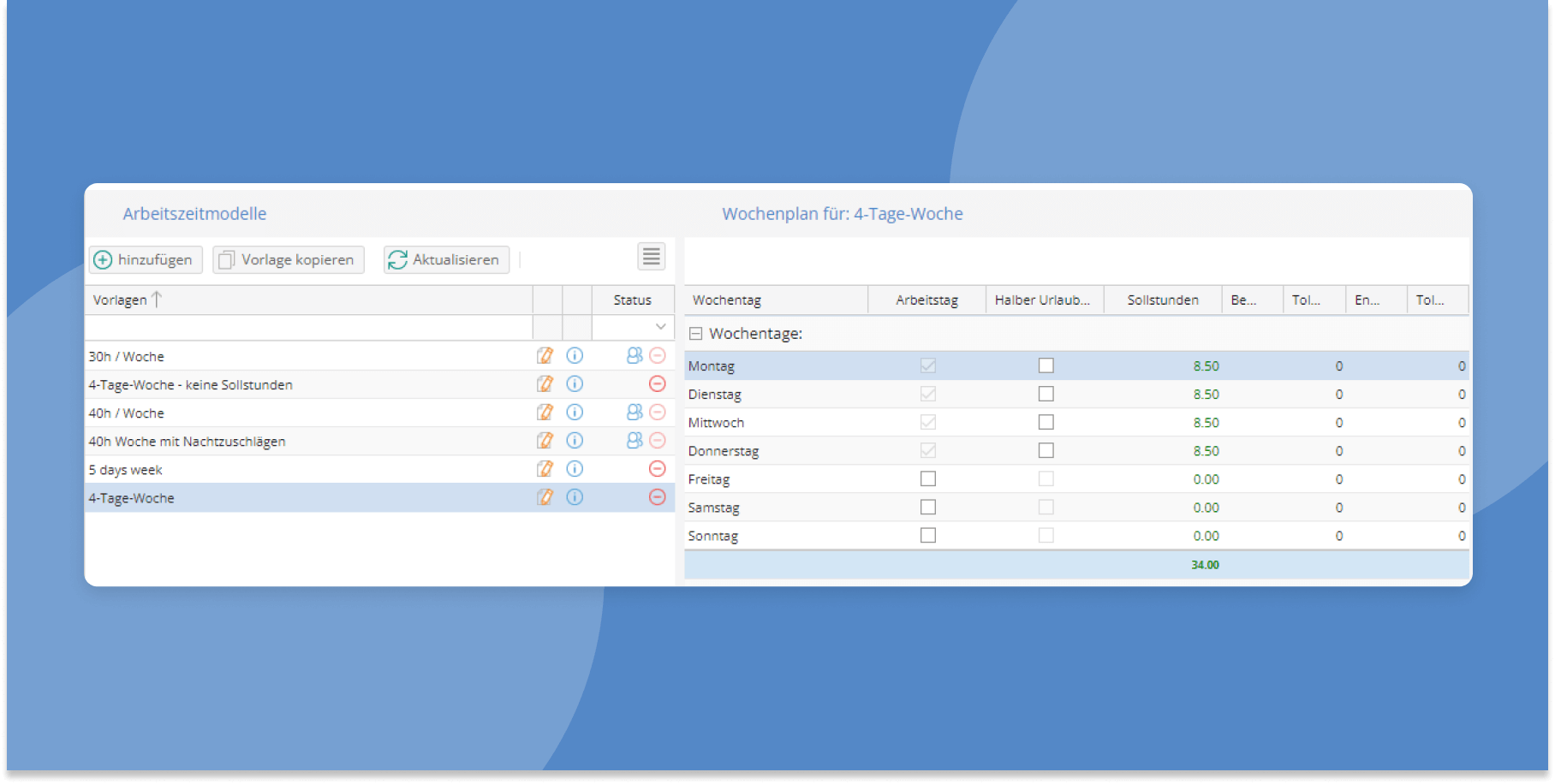
Task: Click users icon for 40h Woche mit Nachtzuschlägen
Action: (x=635, y=441)
